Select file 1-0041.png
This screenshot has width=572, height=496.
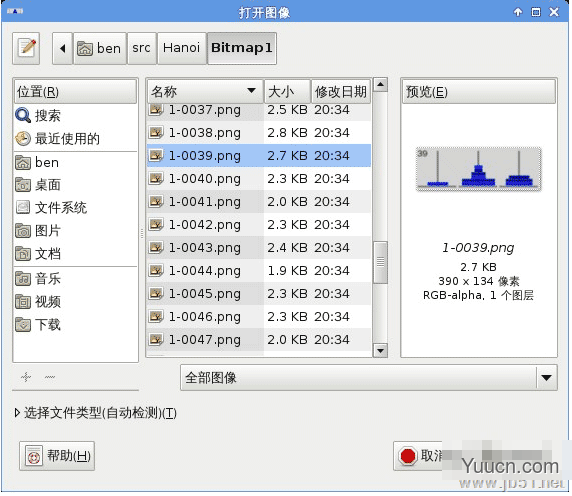(259, 202)
